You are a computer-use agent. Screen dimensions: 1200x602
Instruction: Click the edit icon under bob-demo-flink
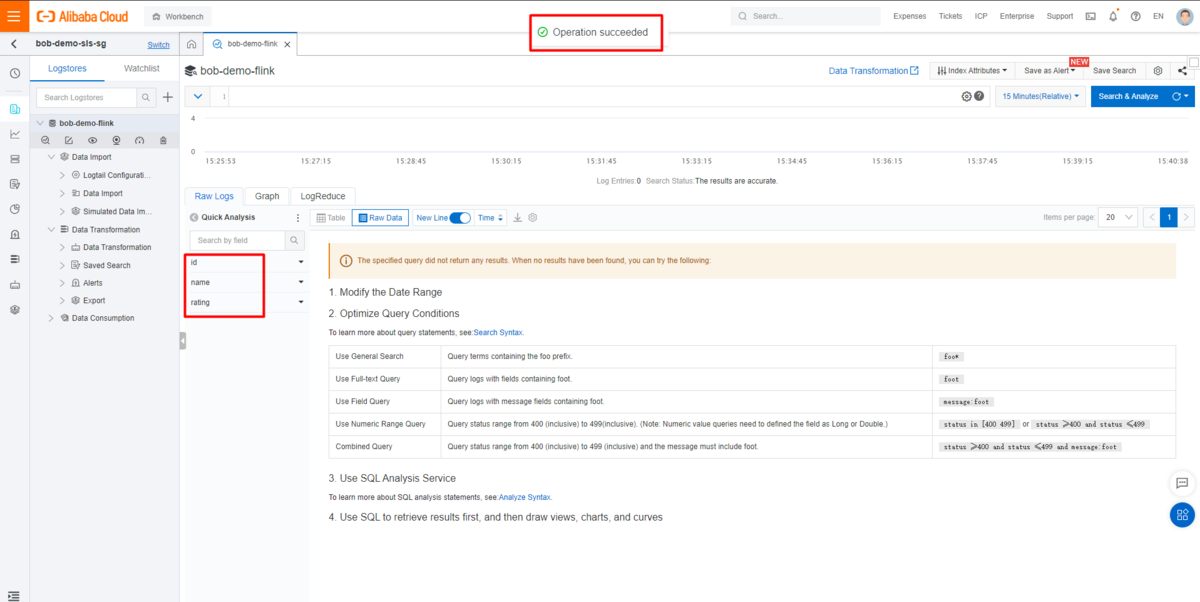69,140
